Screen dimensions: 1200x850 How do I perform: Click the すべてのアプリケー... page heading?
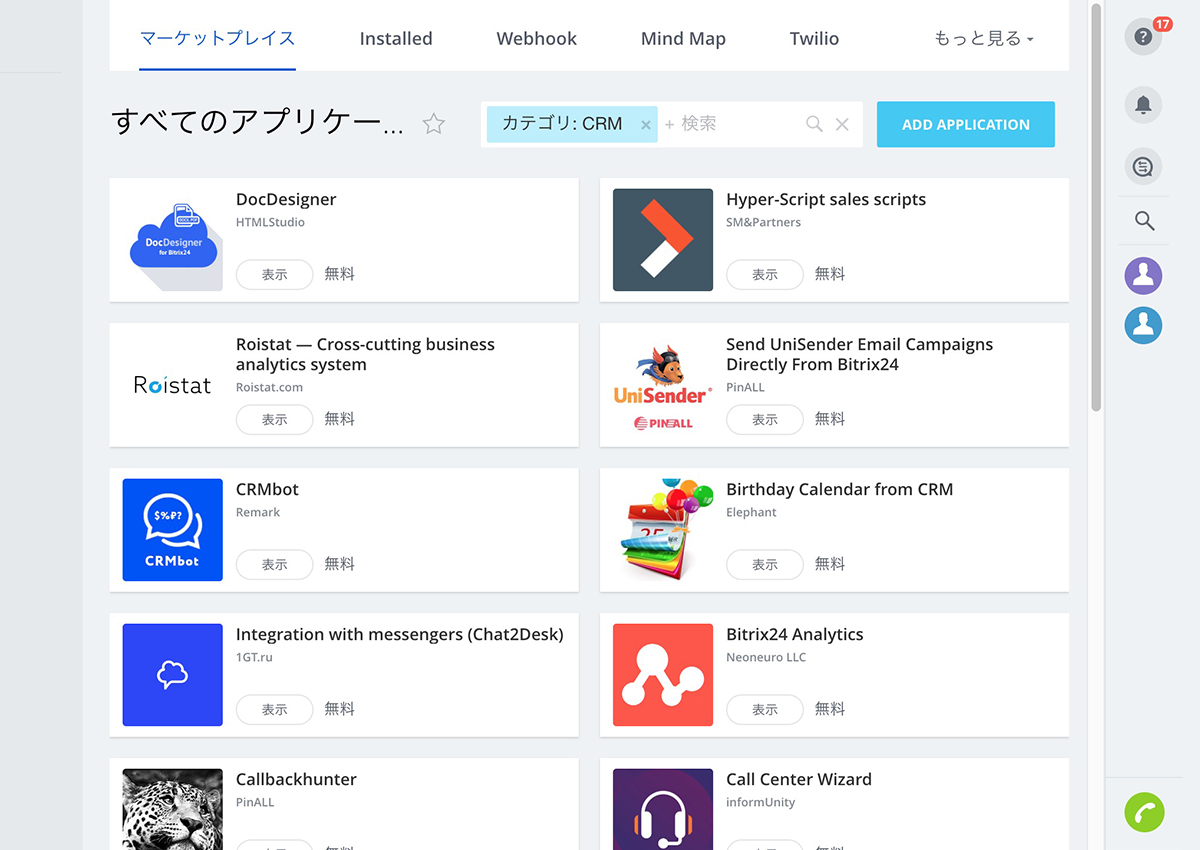[258, 123]
